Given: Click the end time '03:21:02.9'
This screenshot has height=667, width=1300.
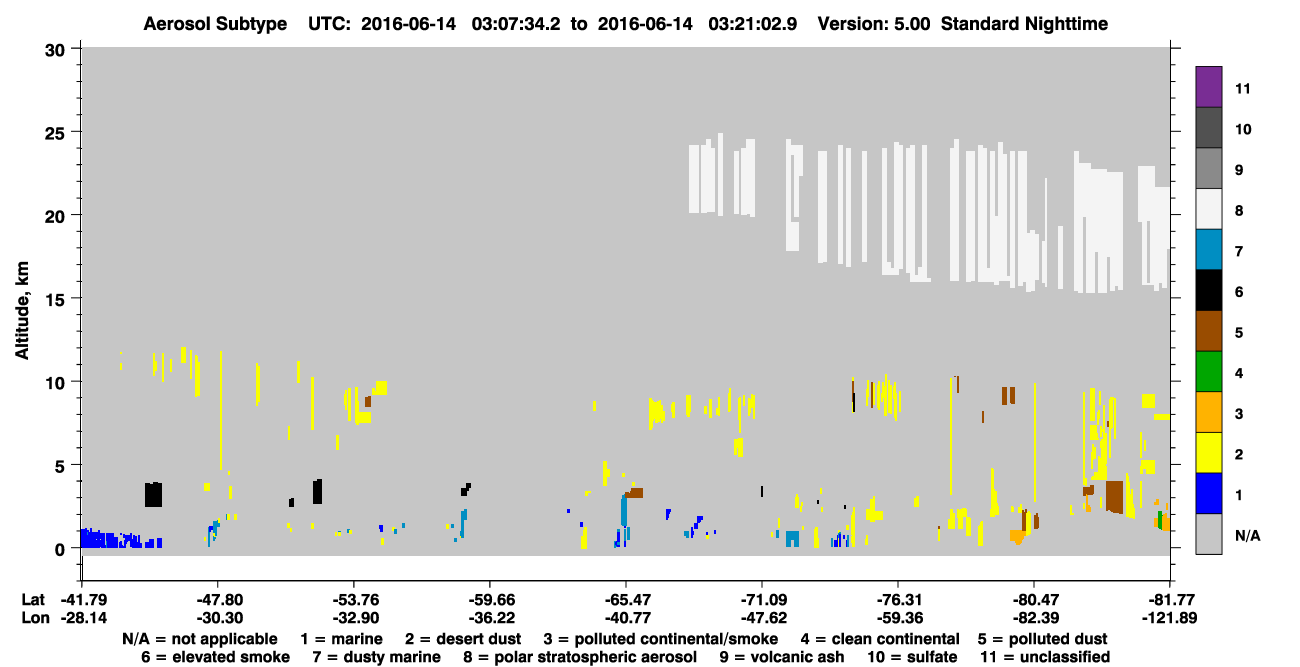Looking at the screenshot, I should [x=752, y=23].
